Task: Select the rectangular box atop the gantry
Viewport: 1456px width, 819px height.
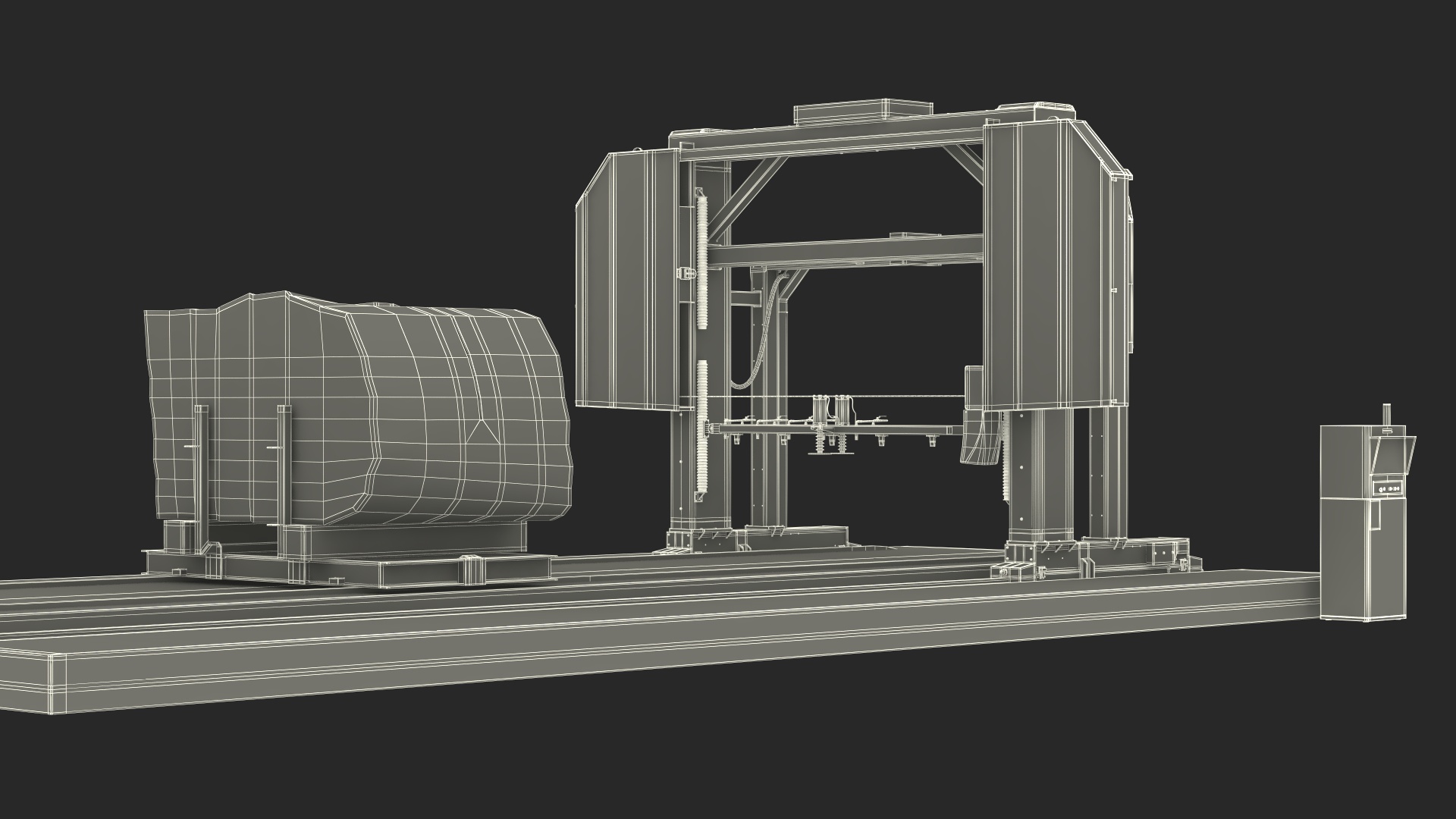Action: pos(864,110)
